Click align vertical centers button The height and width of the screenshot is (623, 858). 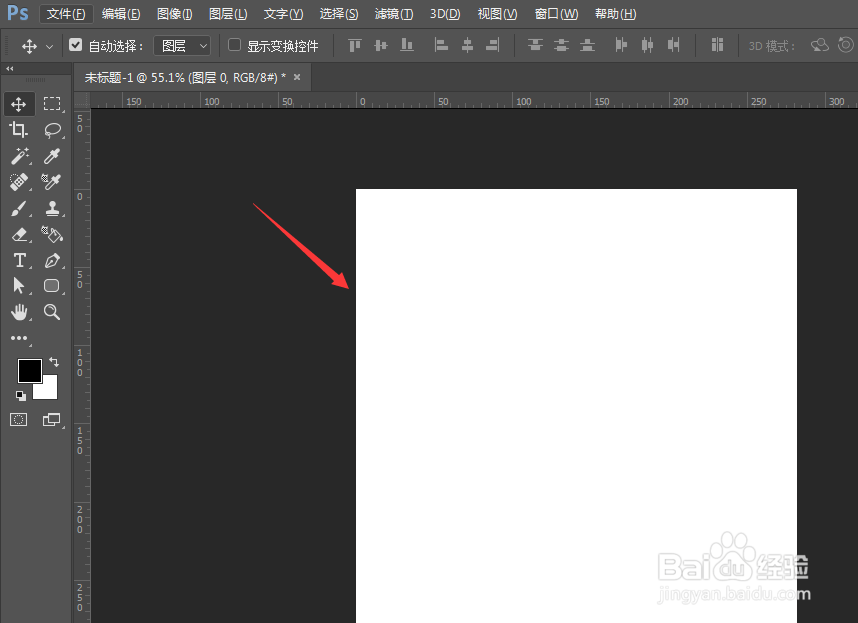click(381, 45)
